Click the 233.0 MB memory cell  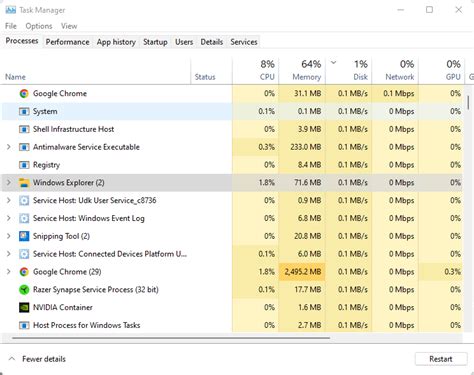pyautogui.click(x=302, y=147)
